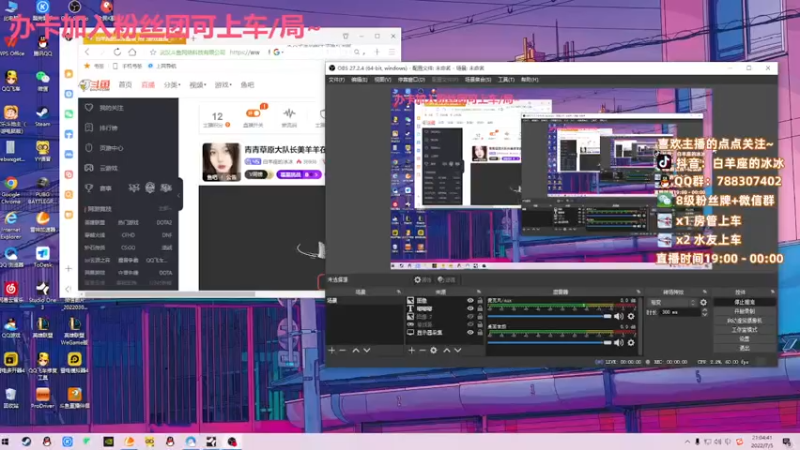This screenshot has height=450, width=800.
Task: Open 文件 menu in OBS
Action: tap(336, 80)
